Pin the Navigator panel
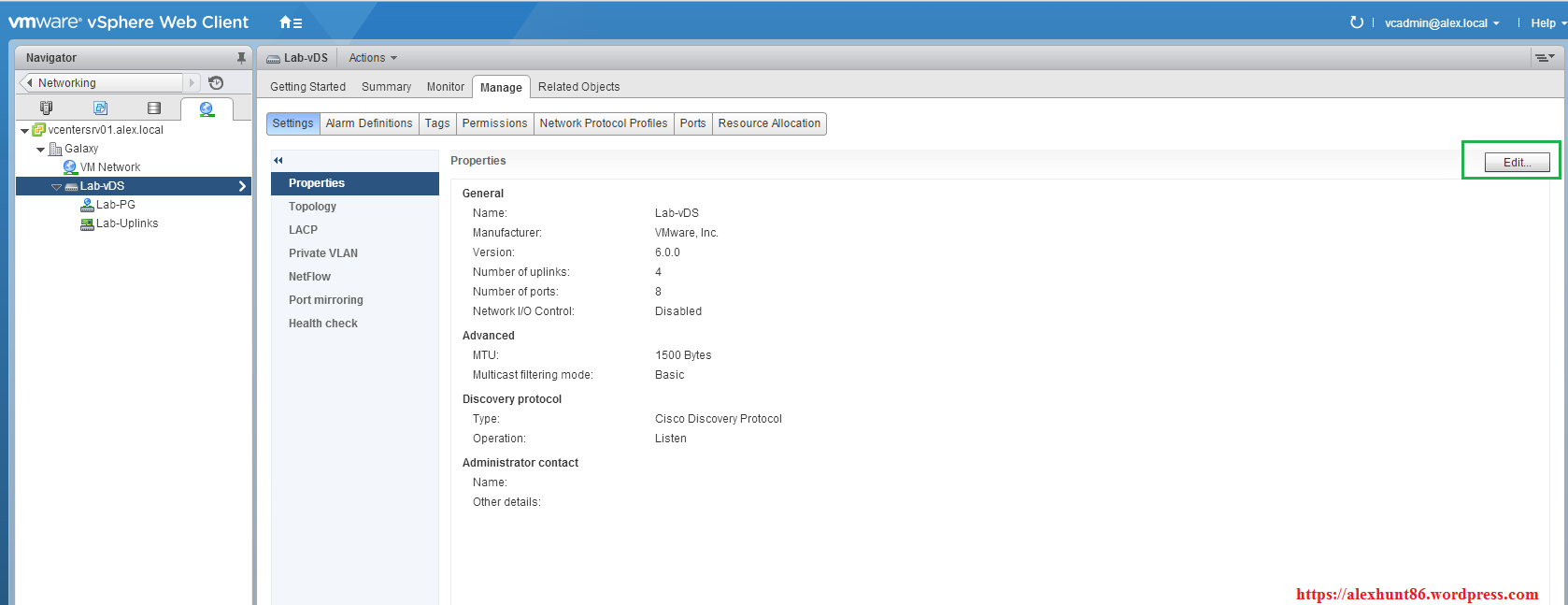This screenshot has height=605, width=1568. pyautogui.click(x=241, y=58)
